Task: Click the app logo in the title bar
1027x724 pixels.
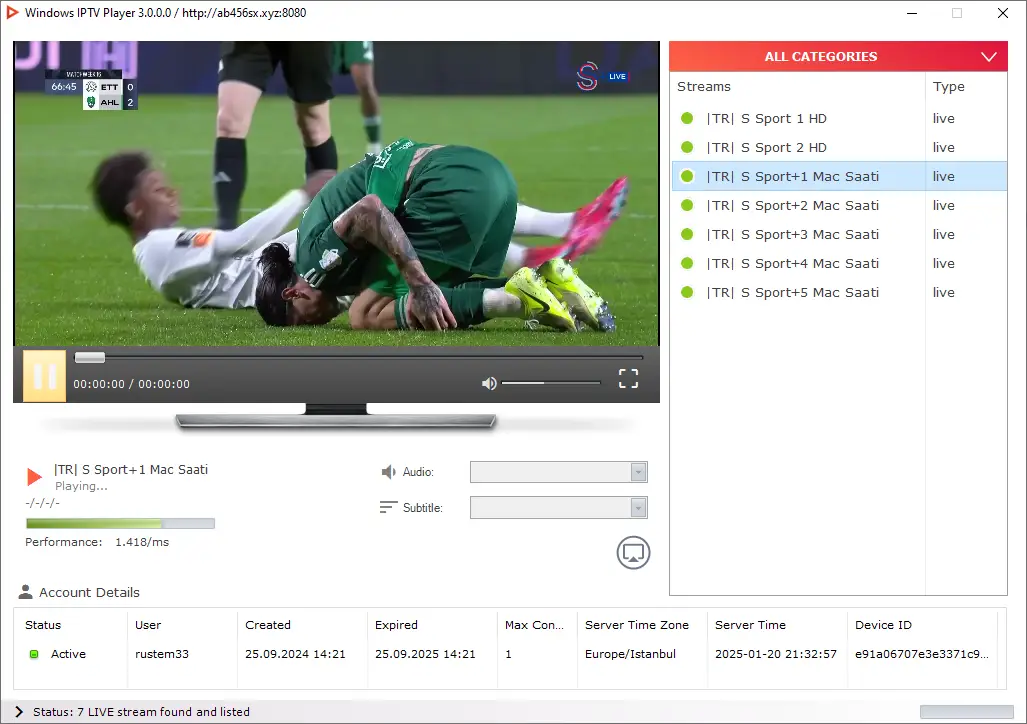Action: (12, 12)
